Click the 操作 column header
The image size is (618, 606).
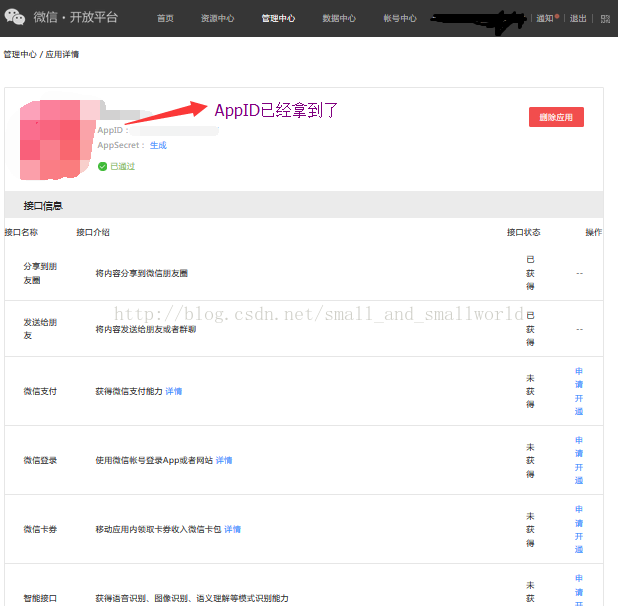594,232
